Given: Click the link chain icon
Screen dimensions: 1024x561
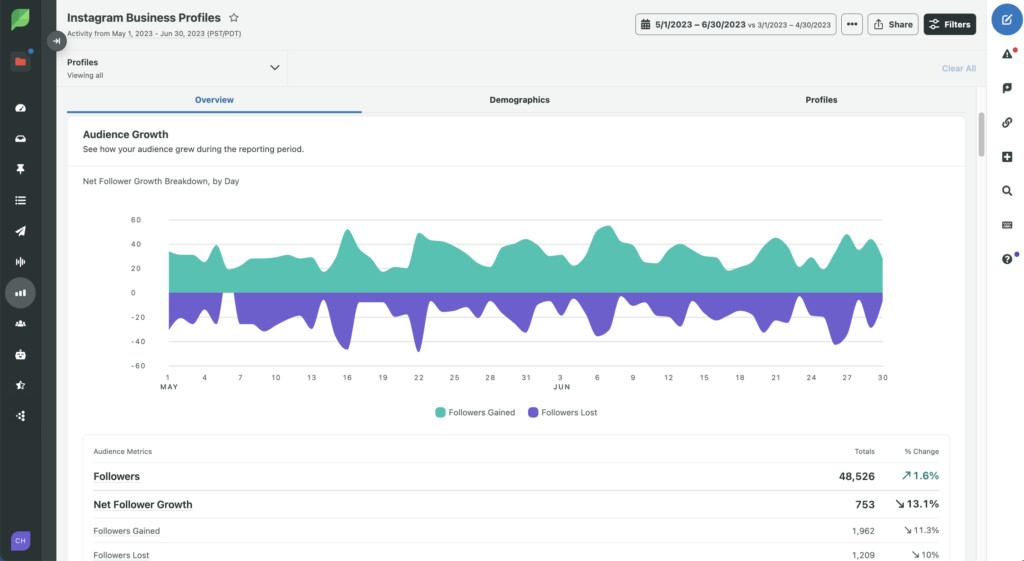Looking at the screenshot, I should click(x=1007, y=123).
